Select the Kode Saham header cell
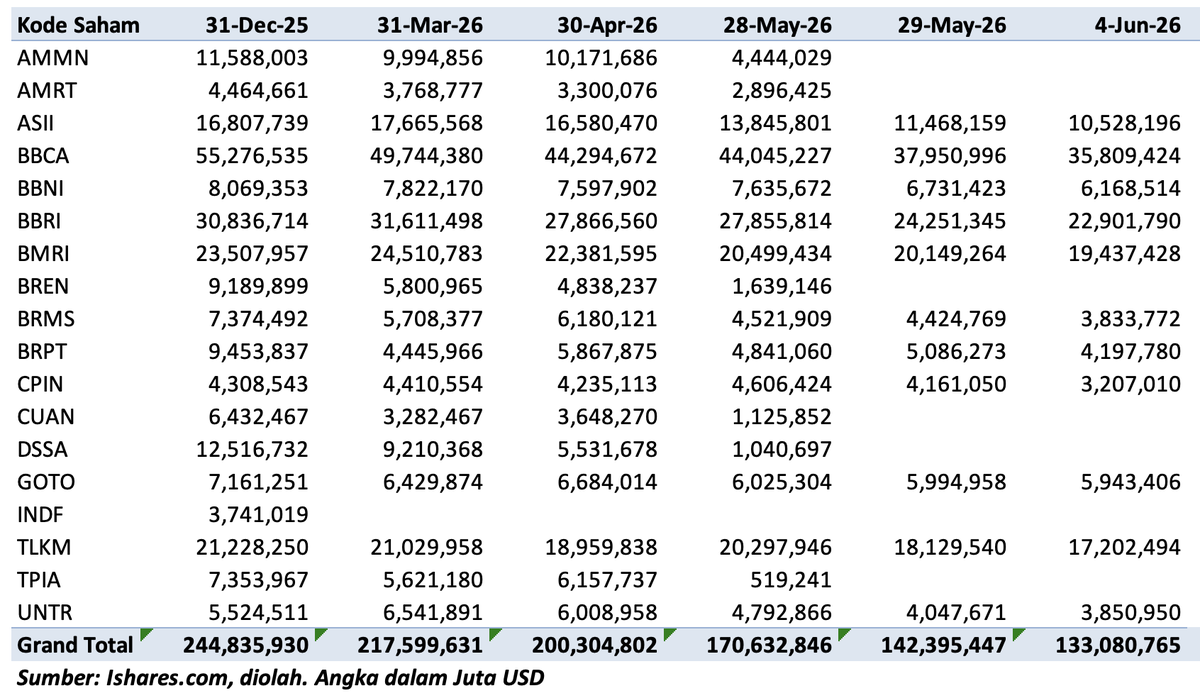 click(x=78, y=25)
